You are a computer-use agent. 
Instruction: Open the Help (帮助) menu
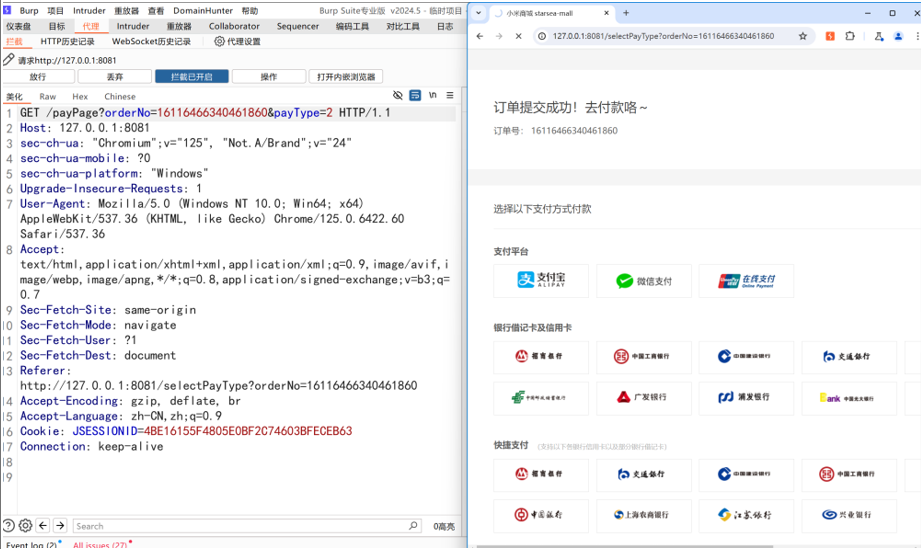click(x=250, y=11)
